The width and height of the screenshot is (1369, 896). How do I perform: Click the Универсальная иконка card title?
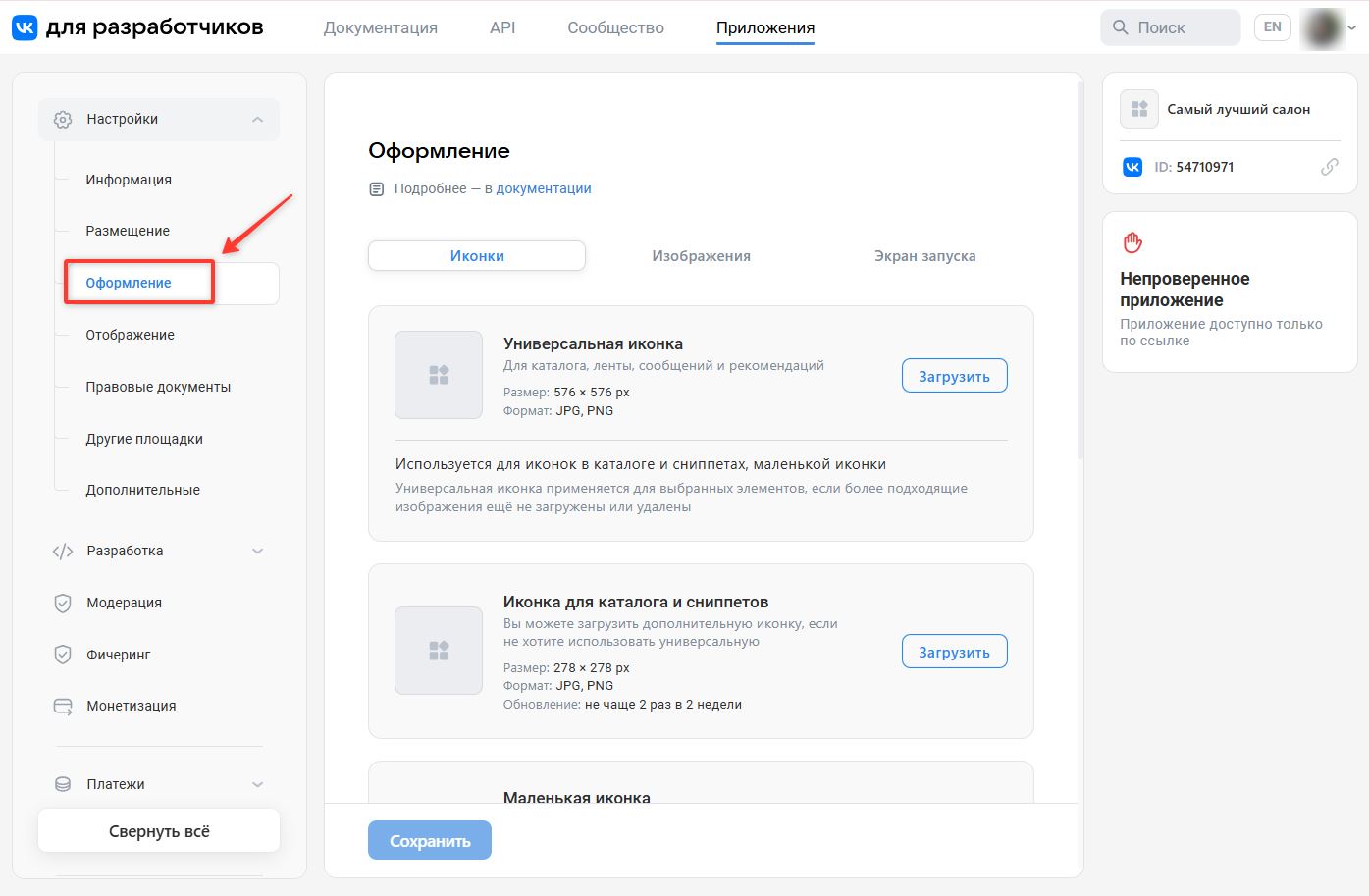[593, 343]
